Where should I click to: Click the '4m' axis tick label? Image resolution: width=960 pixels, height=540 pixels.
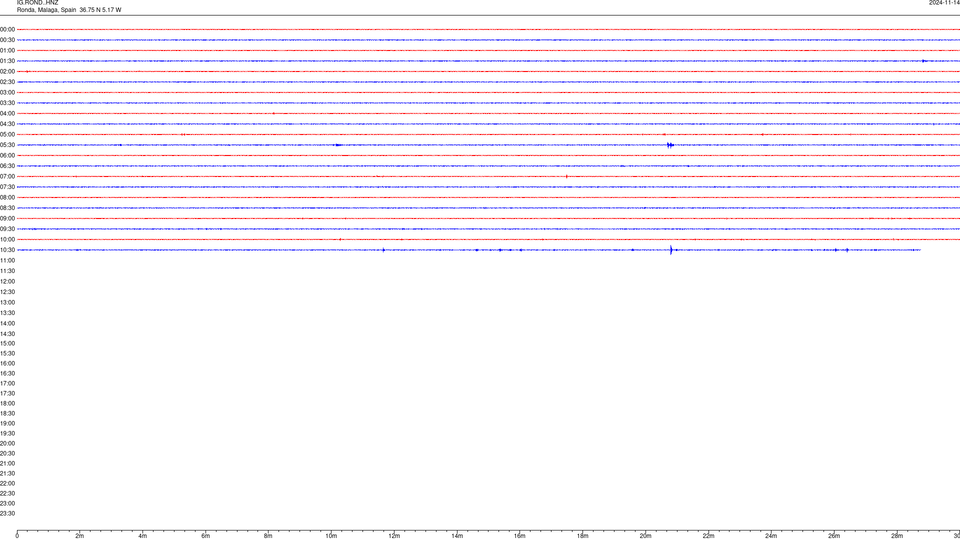[143, 536]
